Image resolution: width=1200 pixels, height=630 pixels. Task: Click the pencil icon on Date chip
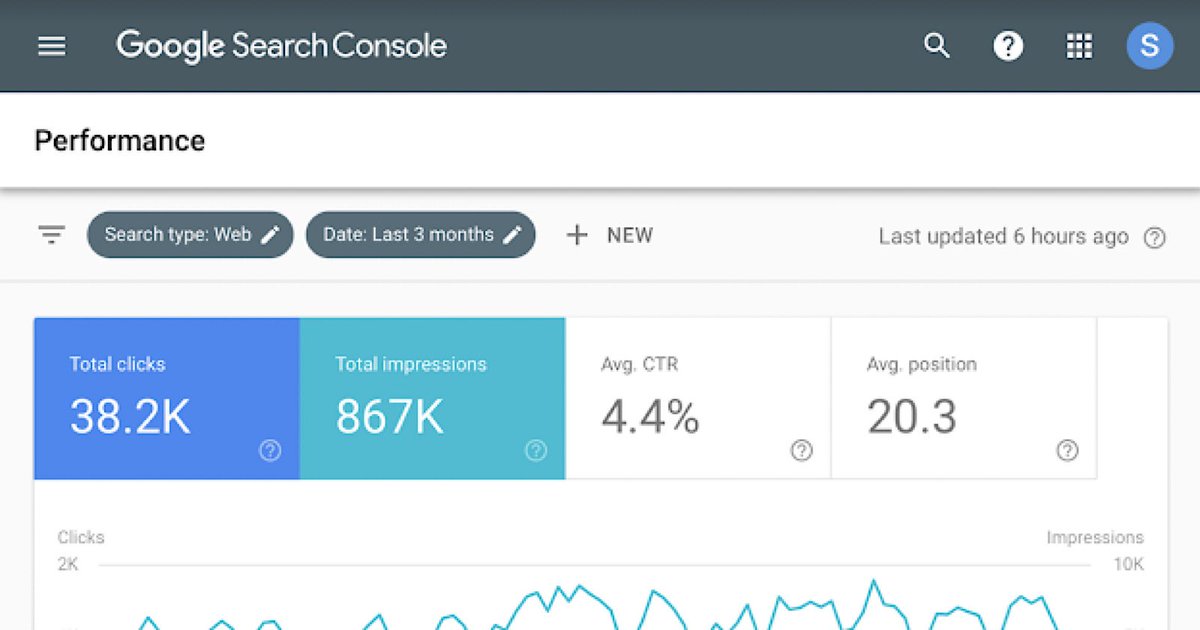(513, 234)
